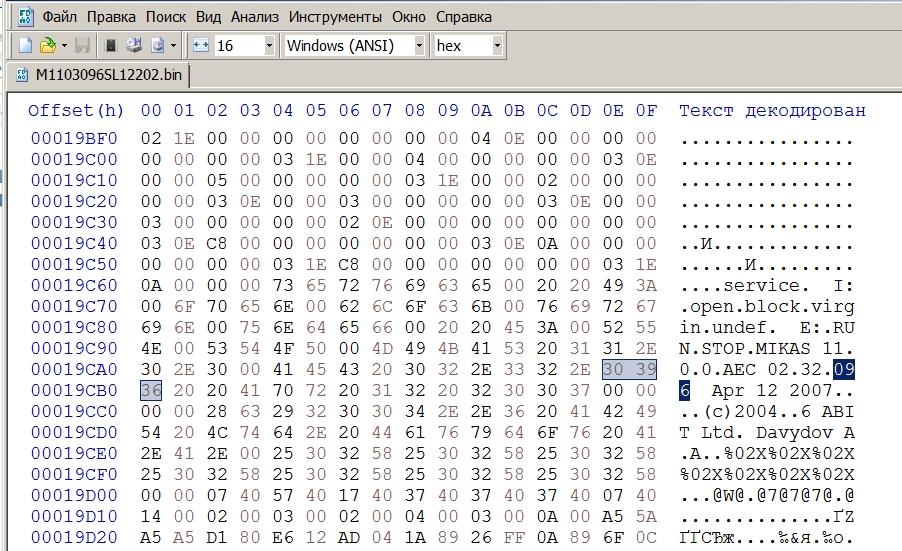
Task: Click the Open disk image icon
Action: pos(158,45)
